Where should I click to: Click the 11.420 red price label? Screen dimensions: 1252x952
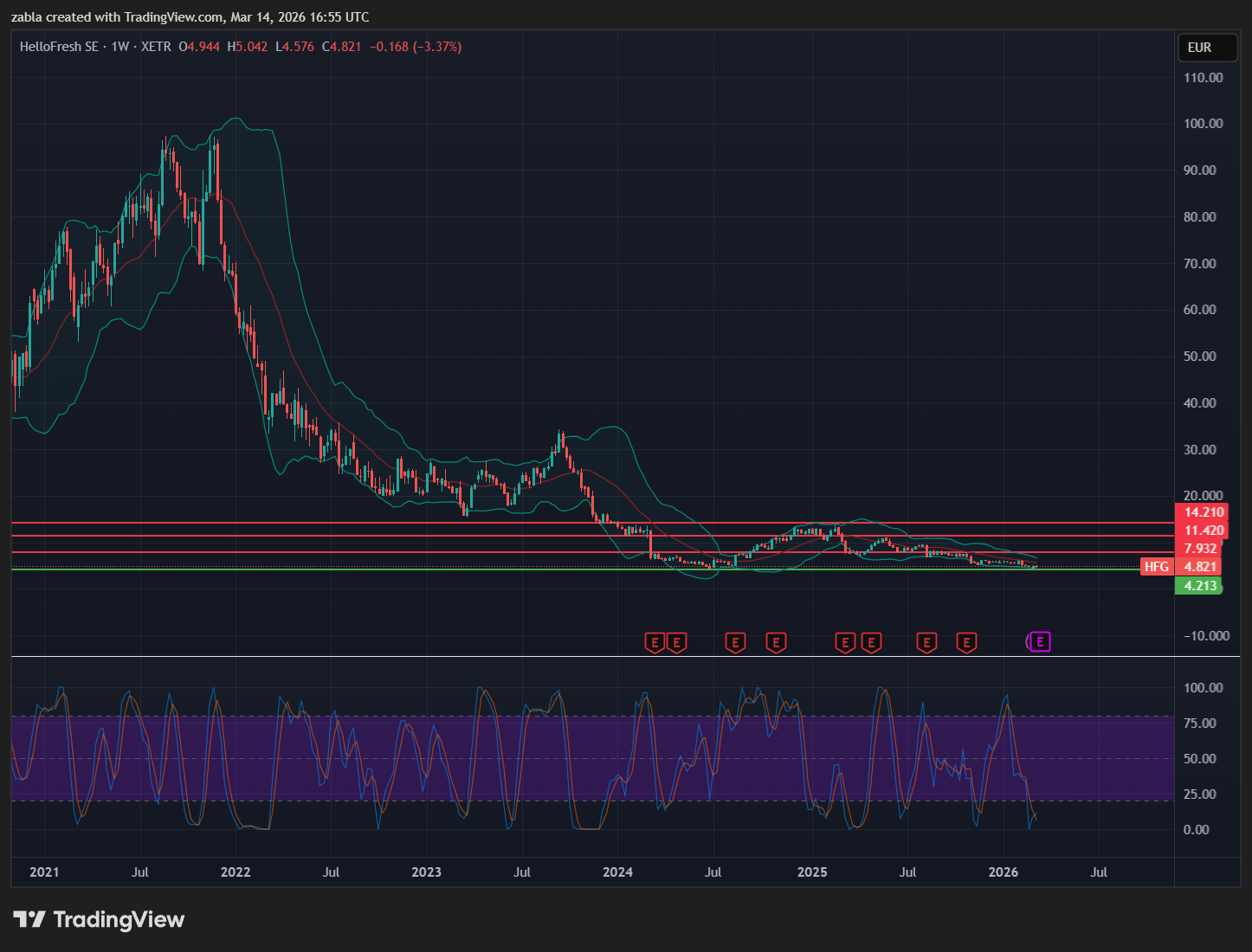1204,531
